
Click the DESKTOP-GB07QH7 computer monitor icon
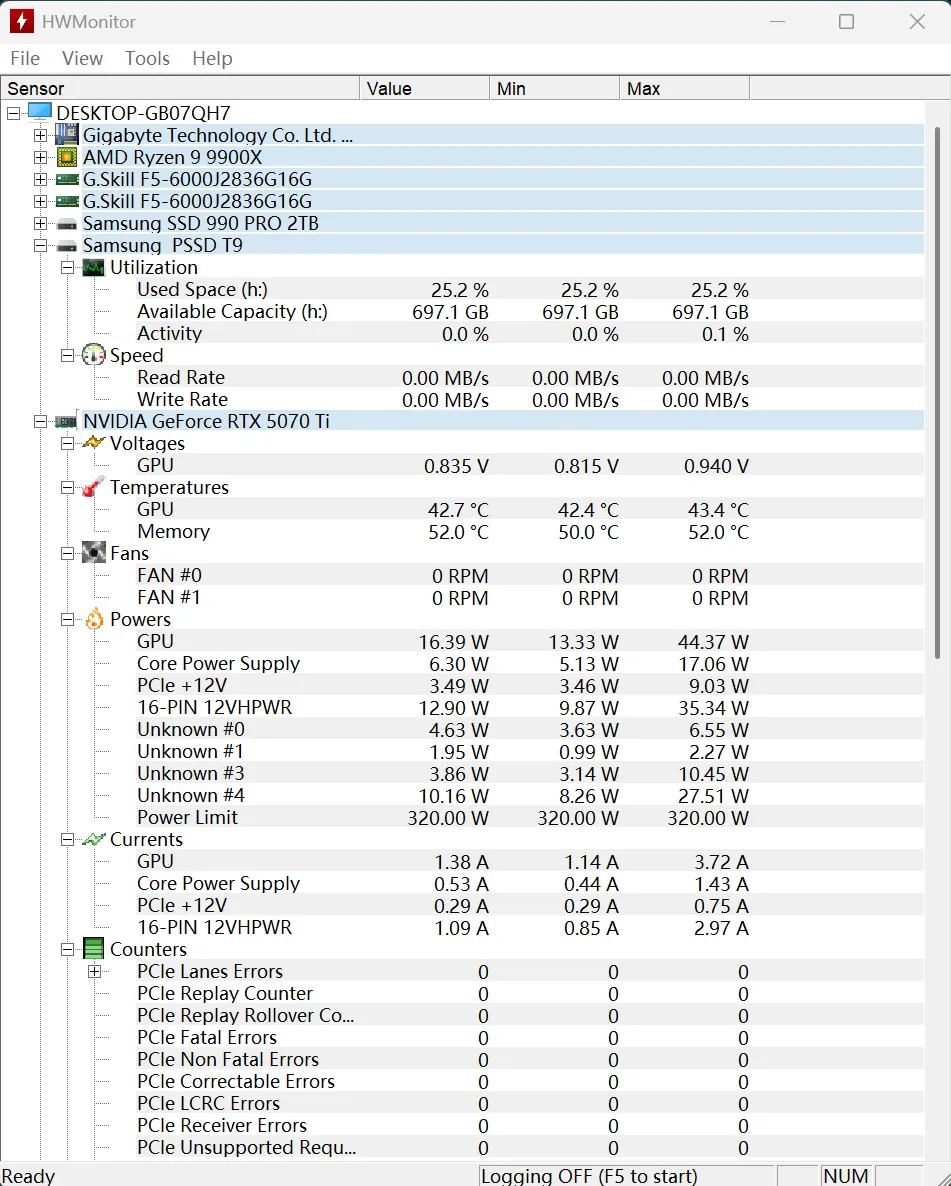pyautogui.click(x=40, y=112)
